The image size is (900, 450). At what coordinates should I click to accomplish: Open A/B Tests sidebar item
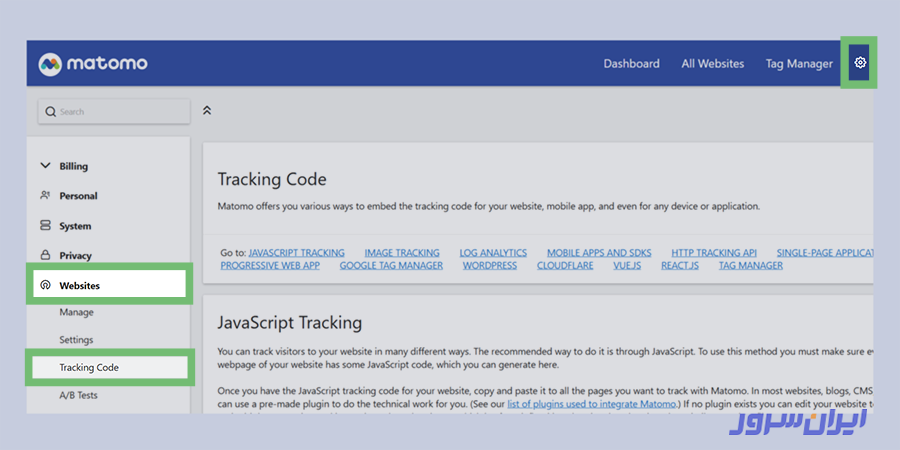pyautogui.click(x=79, y=395)
